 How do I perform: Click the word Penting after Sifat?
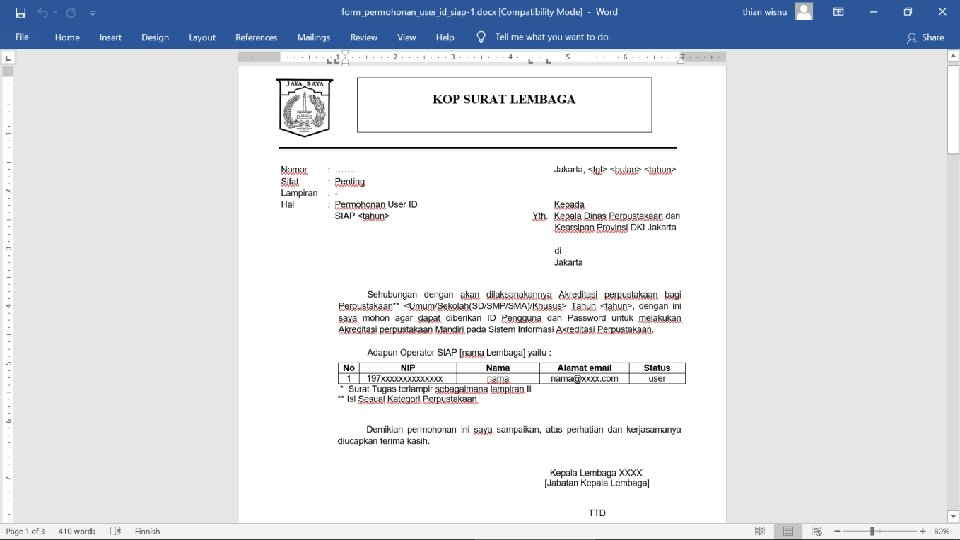pos(350,182)
